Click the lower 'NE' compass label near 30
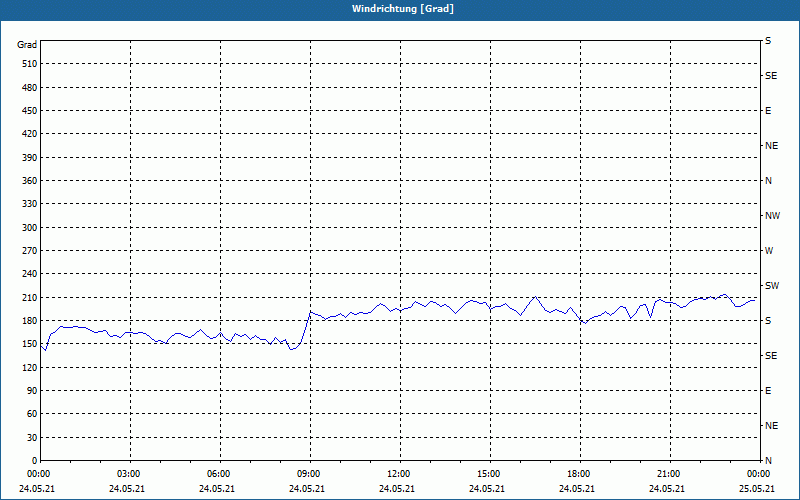Screen dimensions: 800x500 (771, 426)
